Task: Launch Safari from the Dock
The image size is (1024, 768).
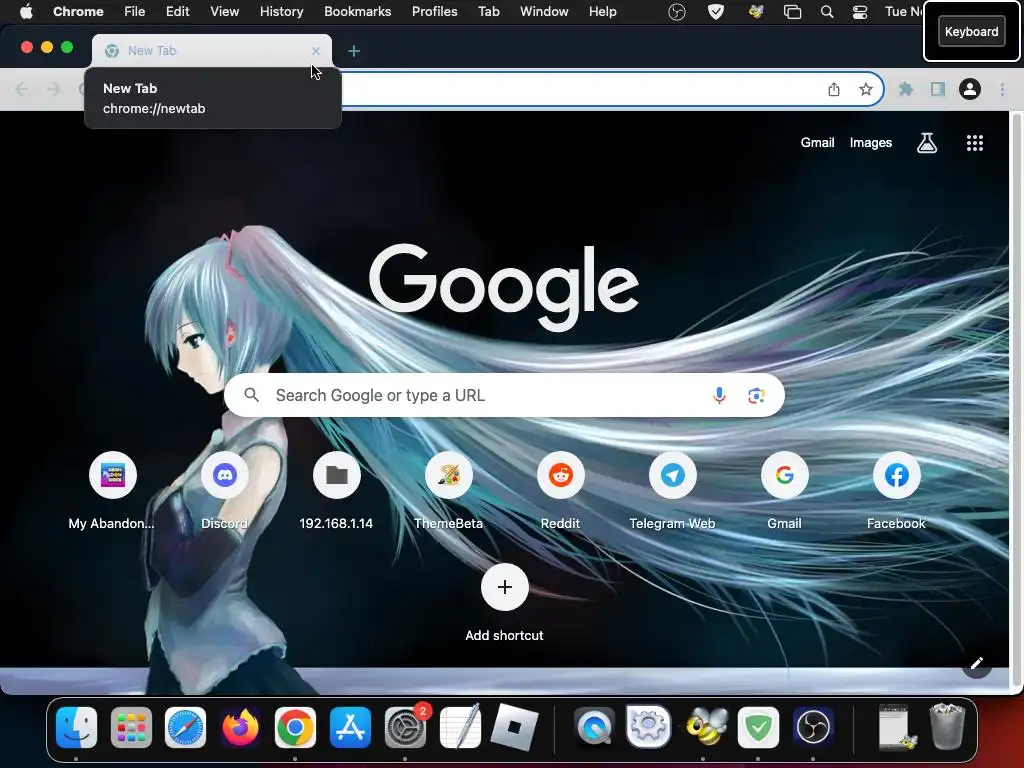Action: click(x=185, y=727)
